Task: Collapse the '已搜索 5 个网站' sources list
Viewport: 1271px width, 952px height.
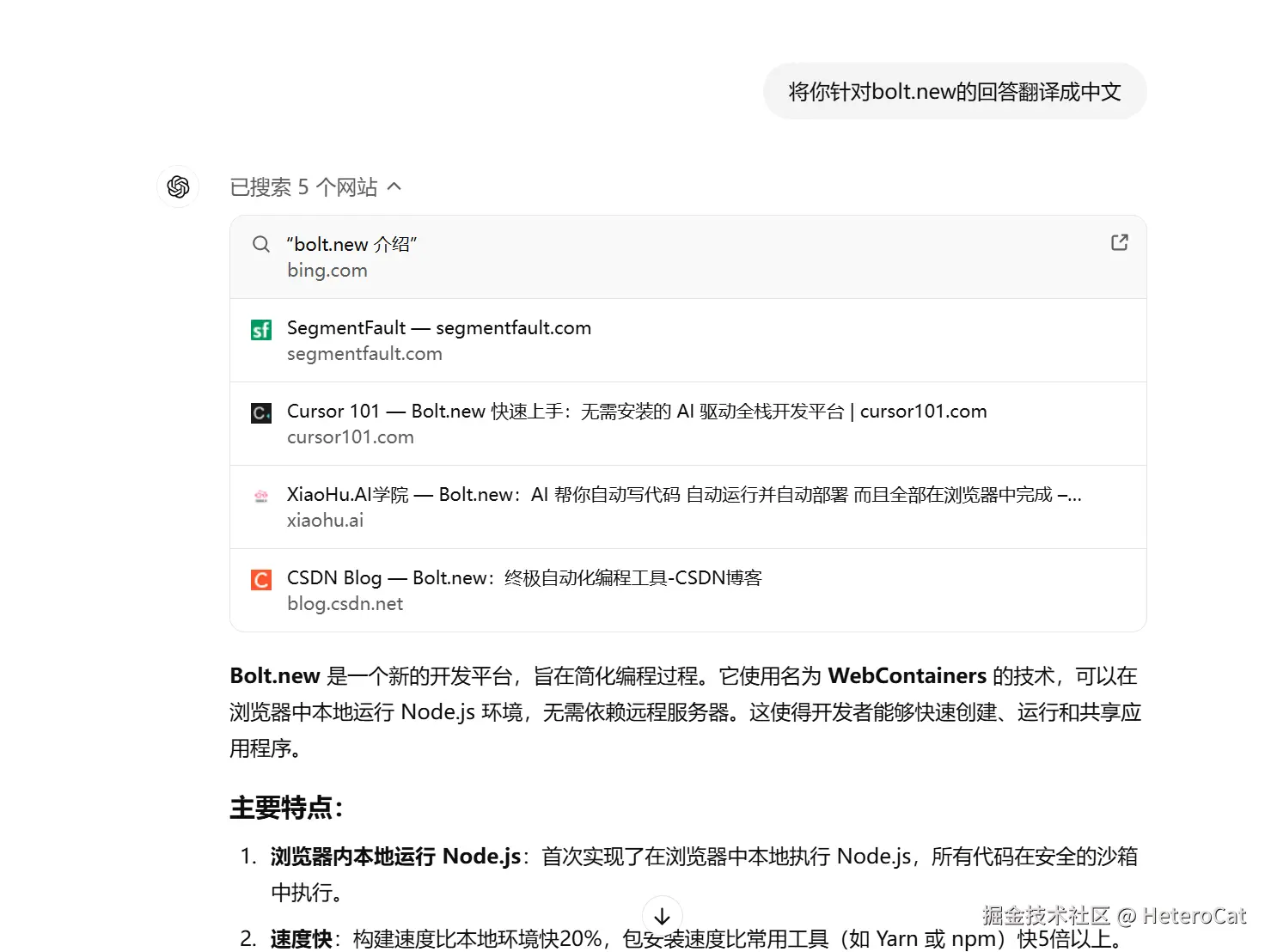Action: 315,187
